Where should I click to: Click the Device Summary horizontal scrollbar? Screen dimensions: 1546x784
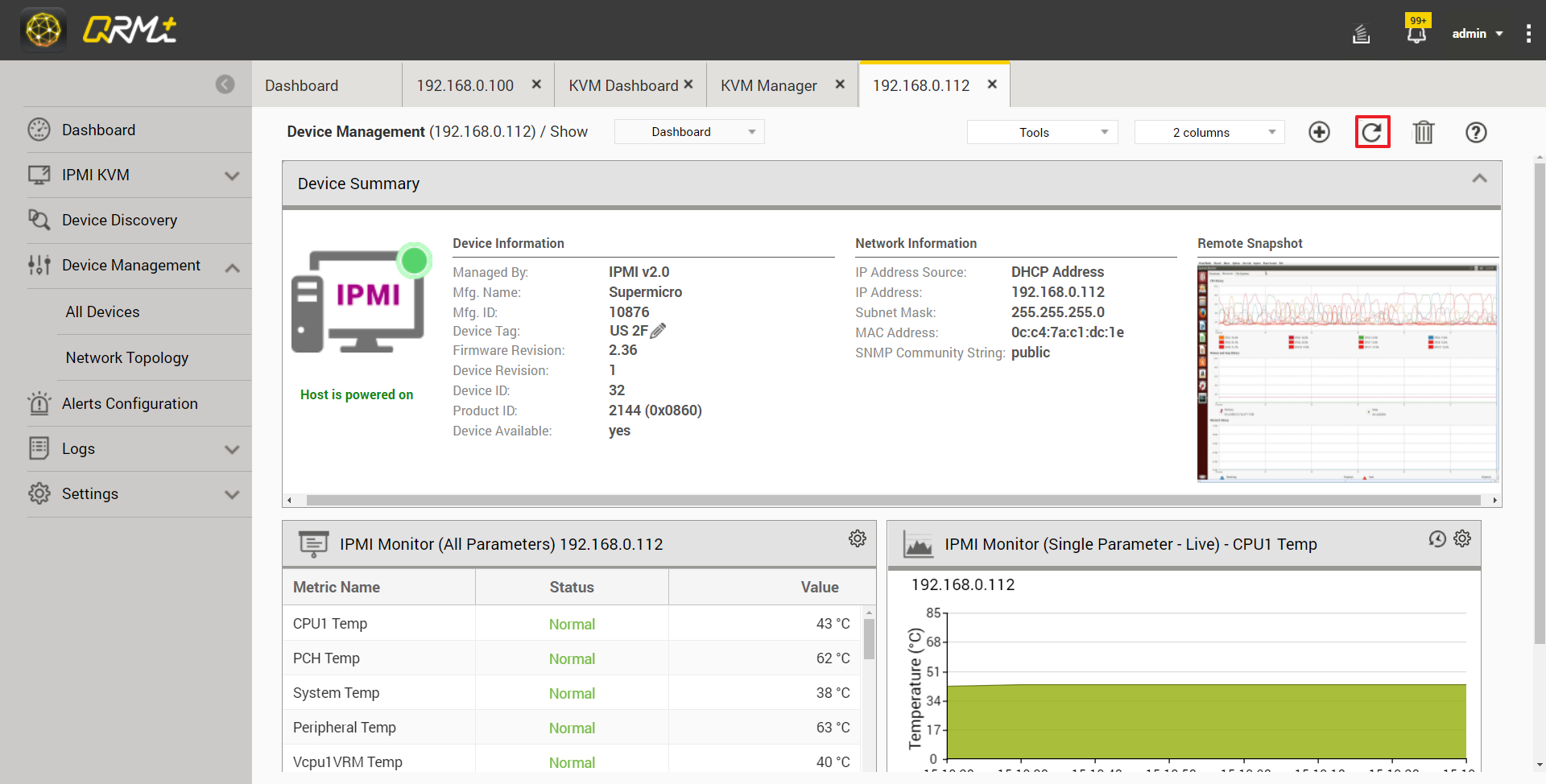[892, 501]
